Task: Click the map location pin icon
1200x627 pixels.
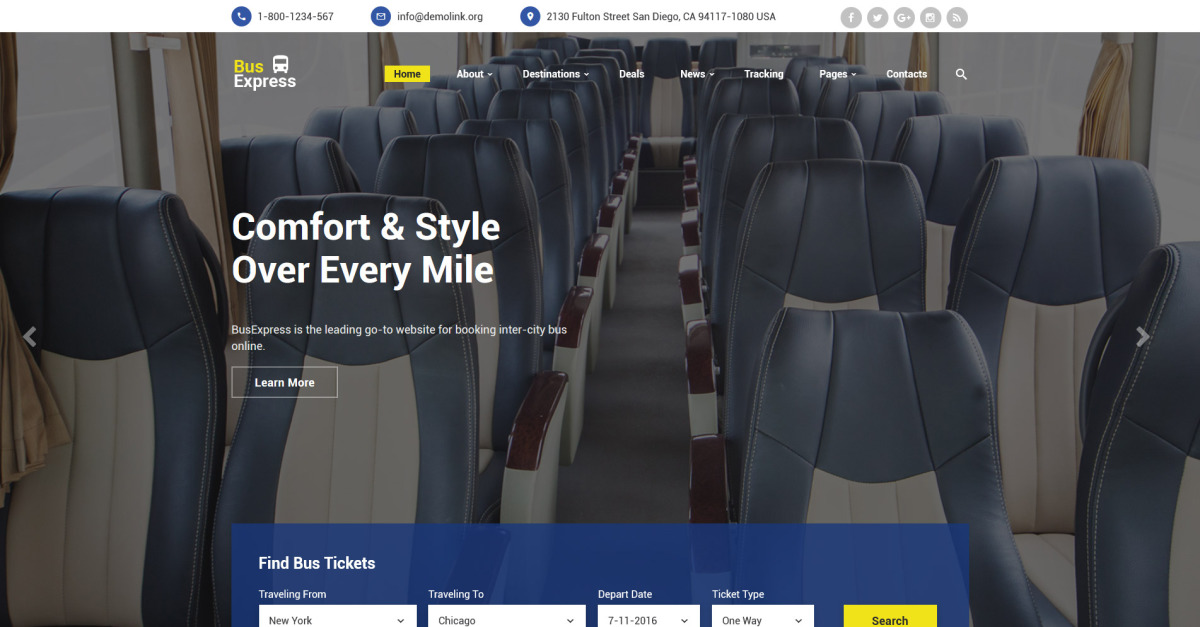Action: (x=529, y=17)
